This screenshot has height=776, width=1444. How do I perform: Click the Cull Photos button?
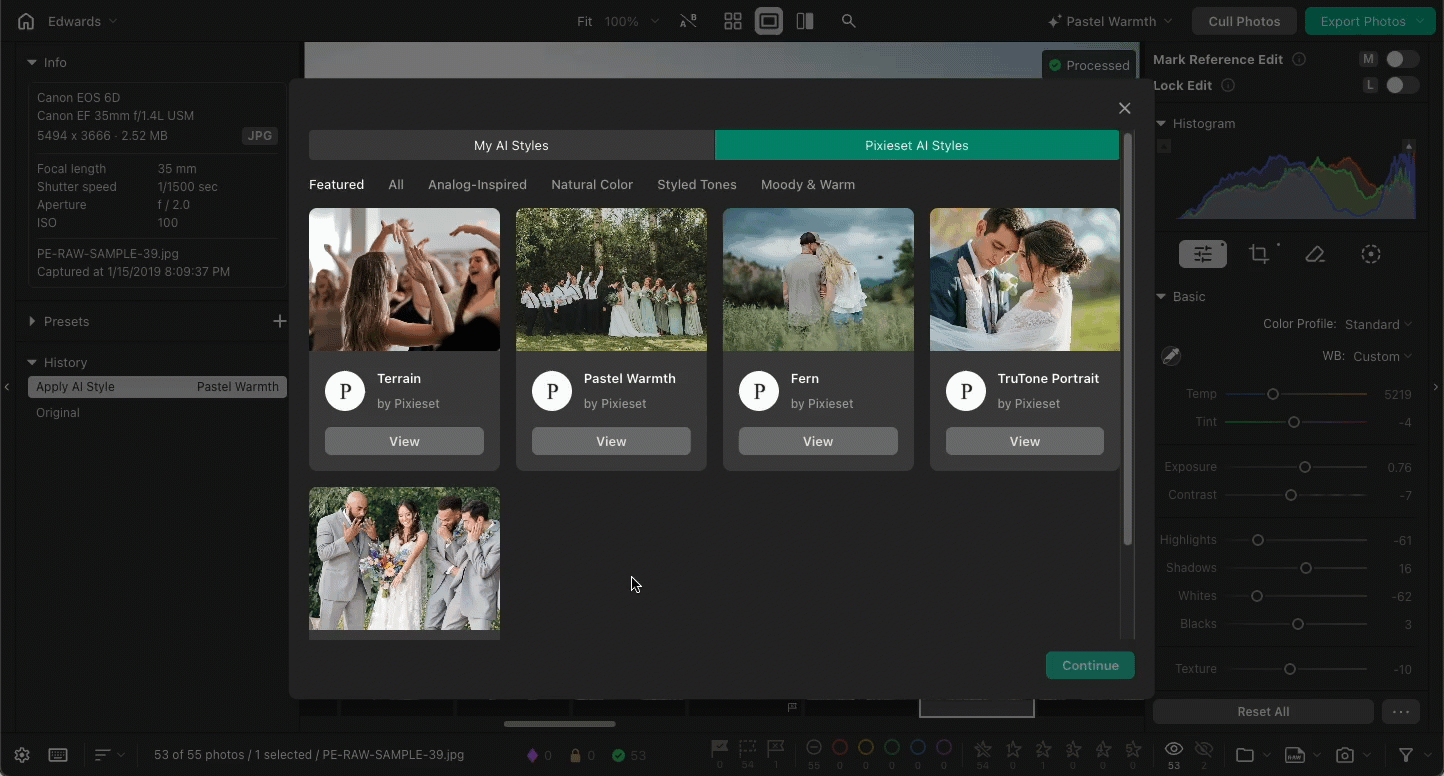coord(1244,21)
